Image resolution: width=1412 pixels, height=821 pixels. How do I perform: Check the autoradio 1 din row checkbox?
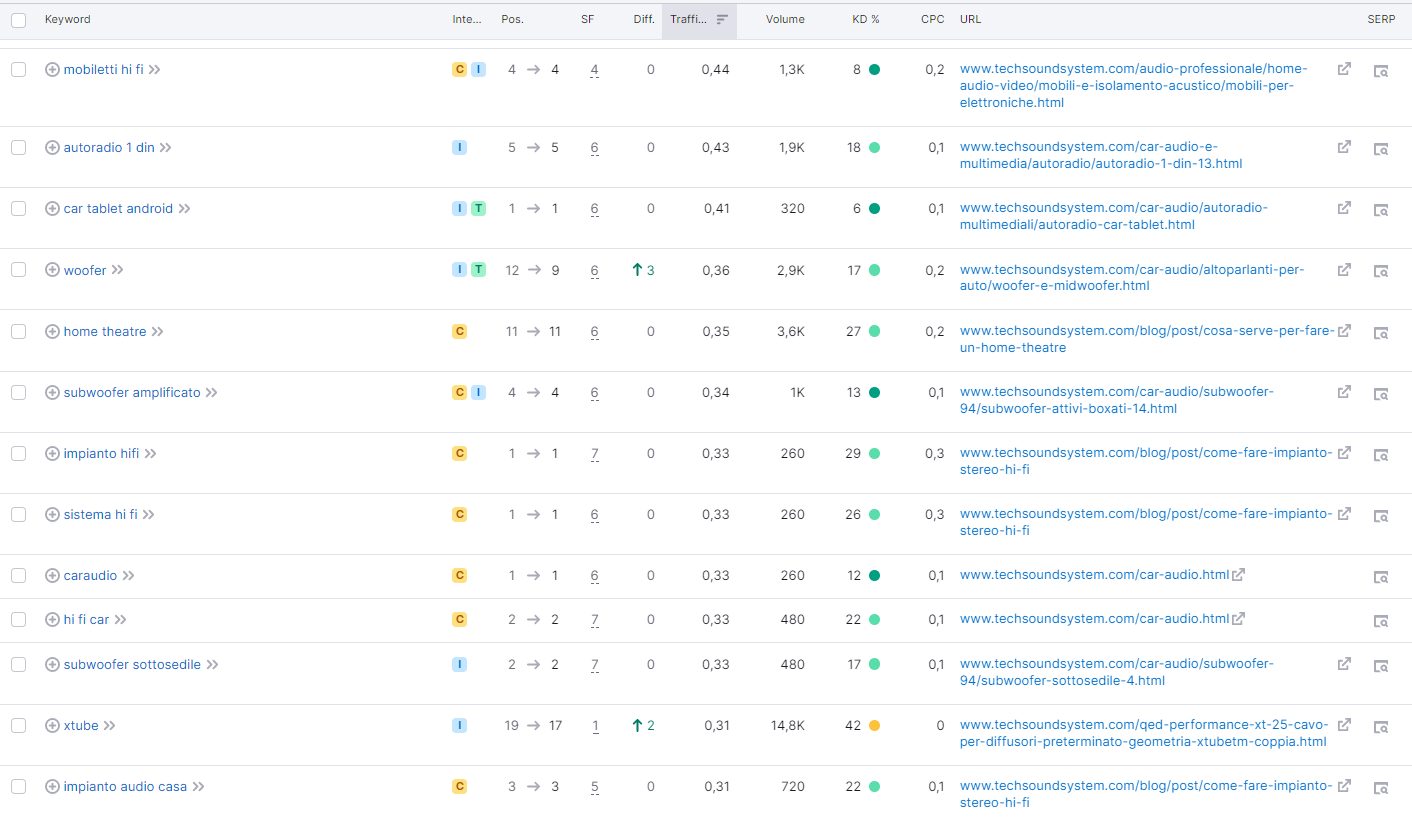tap(18, 147)
